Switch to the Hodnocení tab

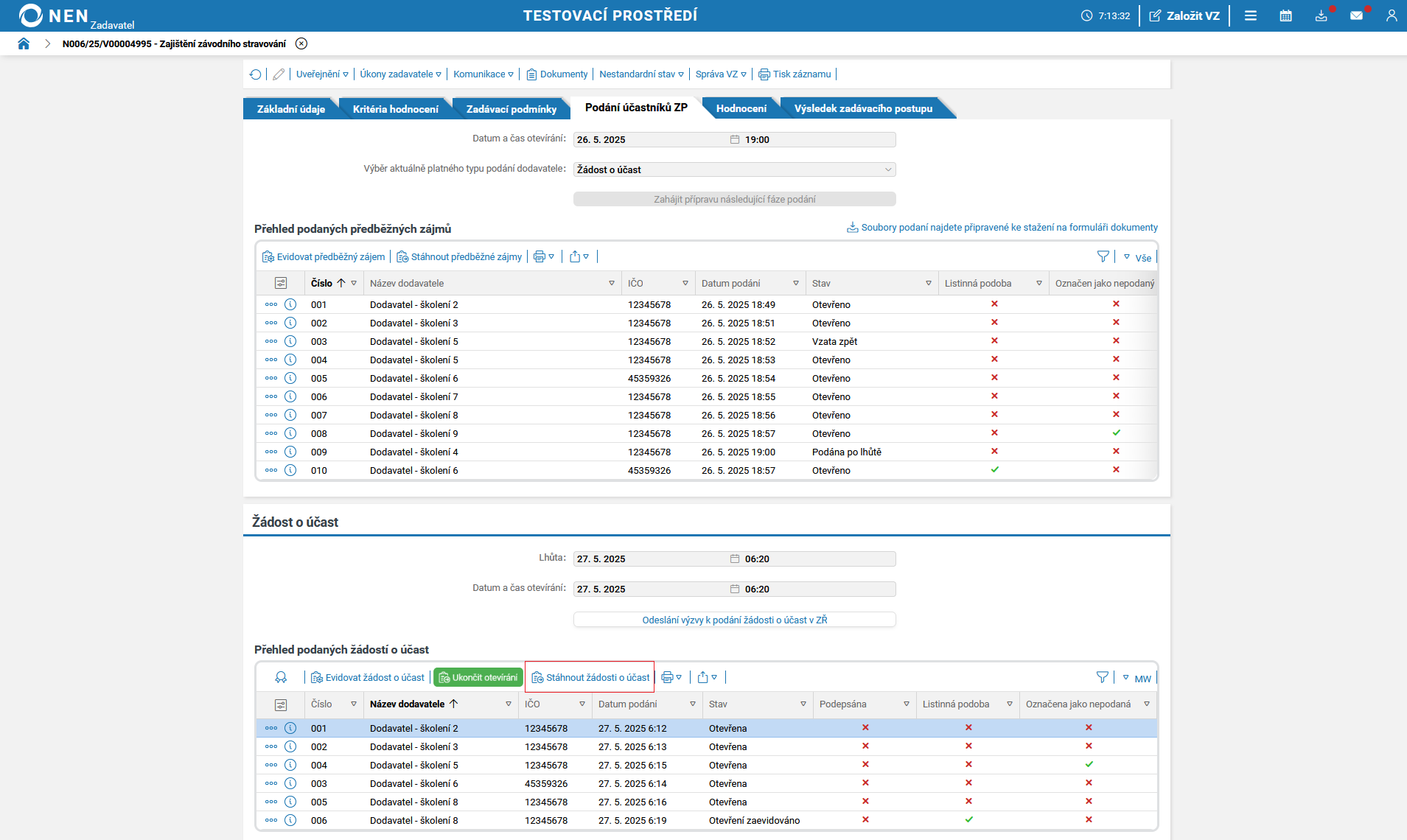tap(741, 108)
